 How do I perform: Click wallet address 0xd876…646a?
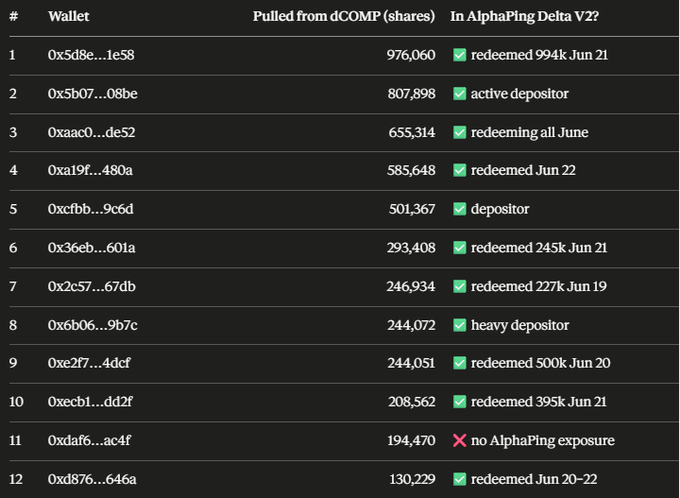click(x=92, y=479)
